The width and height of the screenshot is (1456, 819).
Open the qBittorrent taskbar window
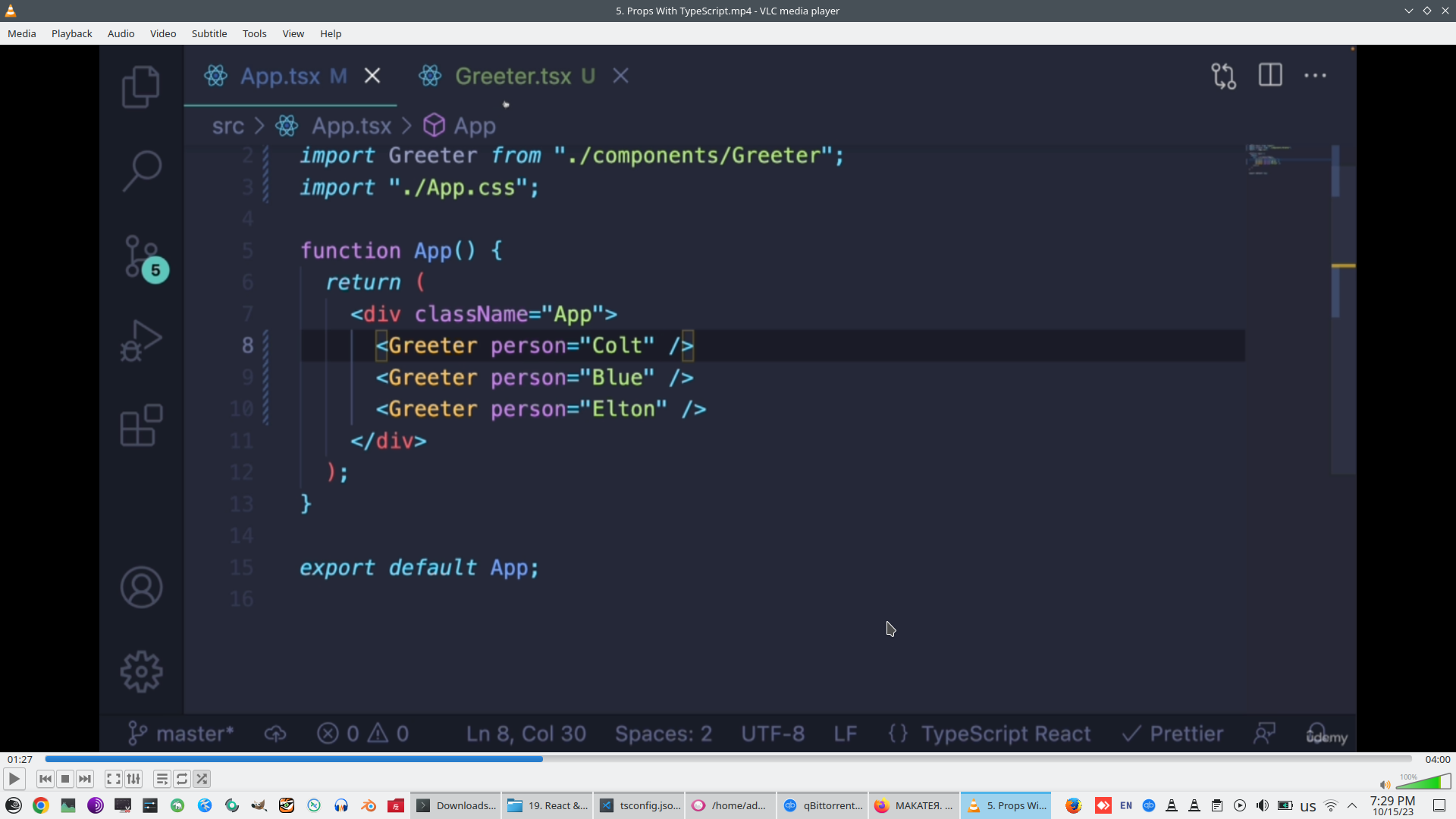[824, 805]
